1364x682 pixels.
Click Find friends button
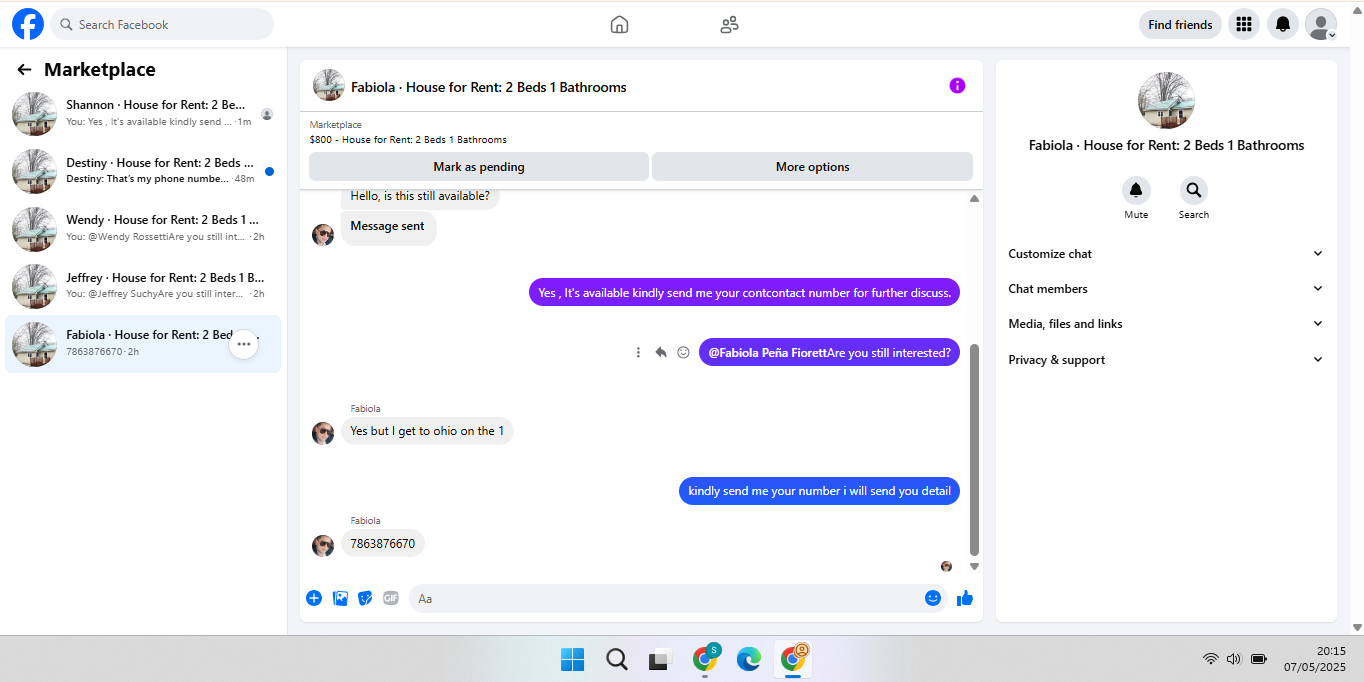[1180, 25]
